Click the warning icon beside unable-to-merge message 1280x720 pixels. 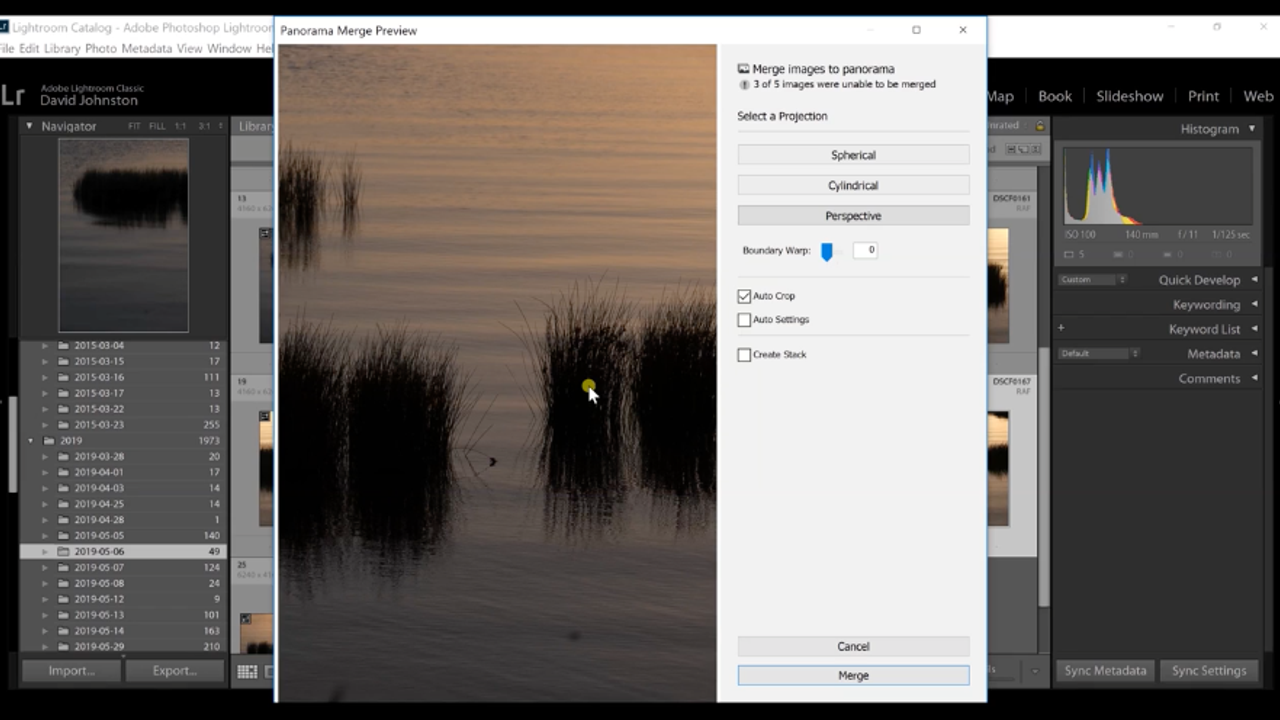(744, 85)
